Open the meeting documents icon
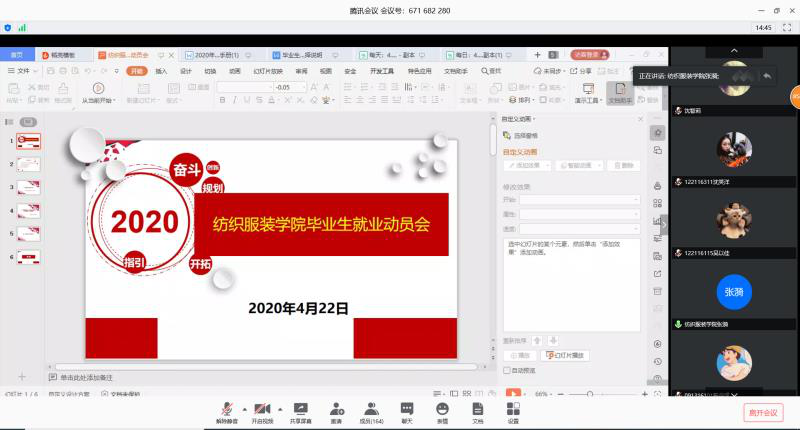Image resolution: width=800 pixels, height=430 pixels. point(477,410)
